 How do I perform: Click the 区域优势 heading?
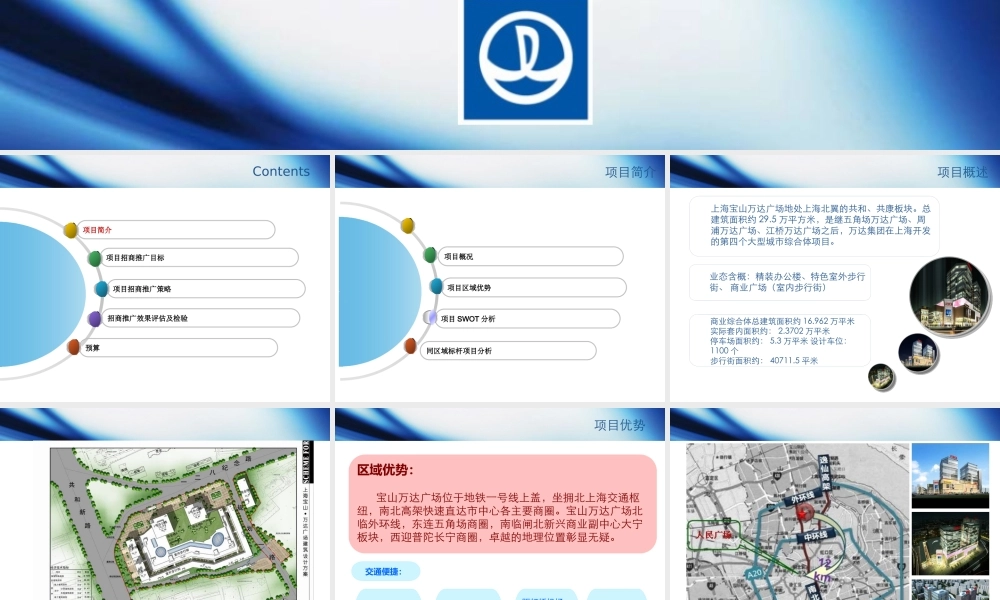coord(385,470)
